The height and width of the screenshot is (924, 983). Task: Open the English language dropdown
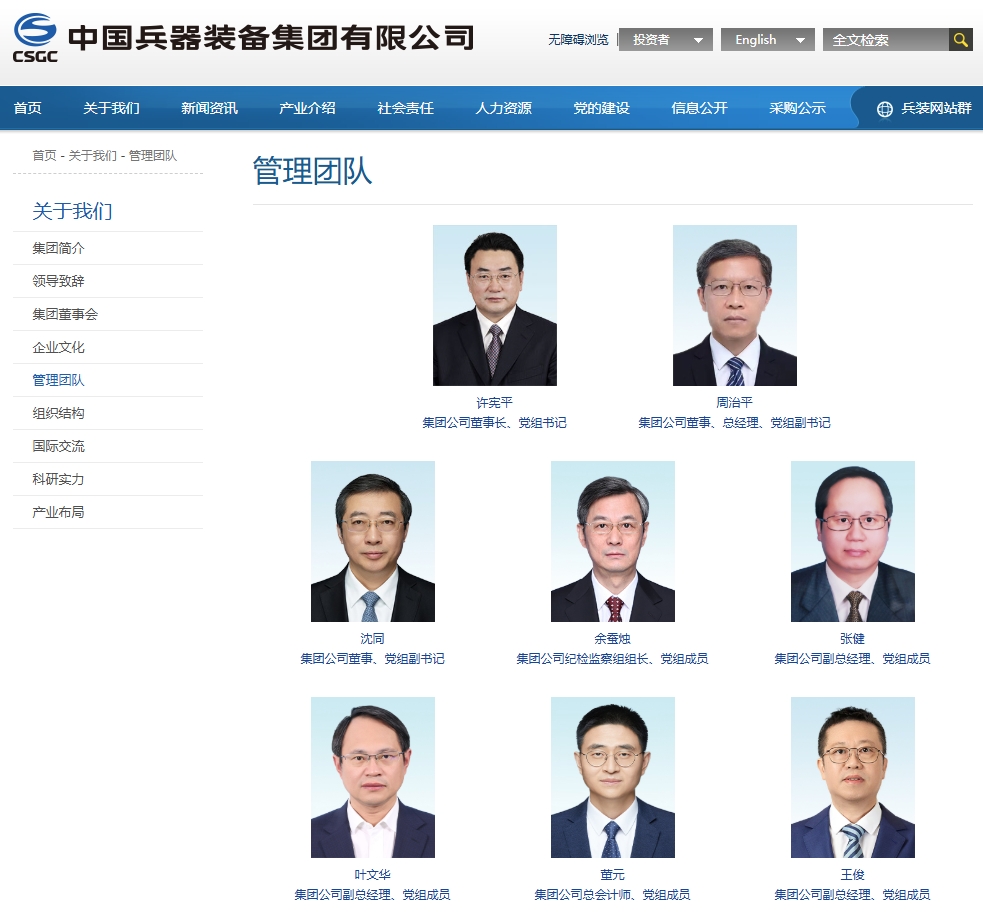tap(767, 40)
